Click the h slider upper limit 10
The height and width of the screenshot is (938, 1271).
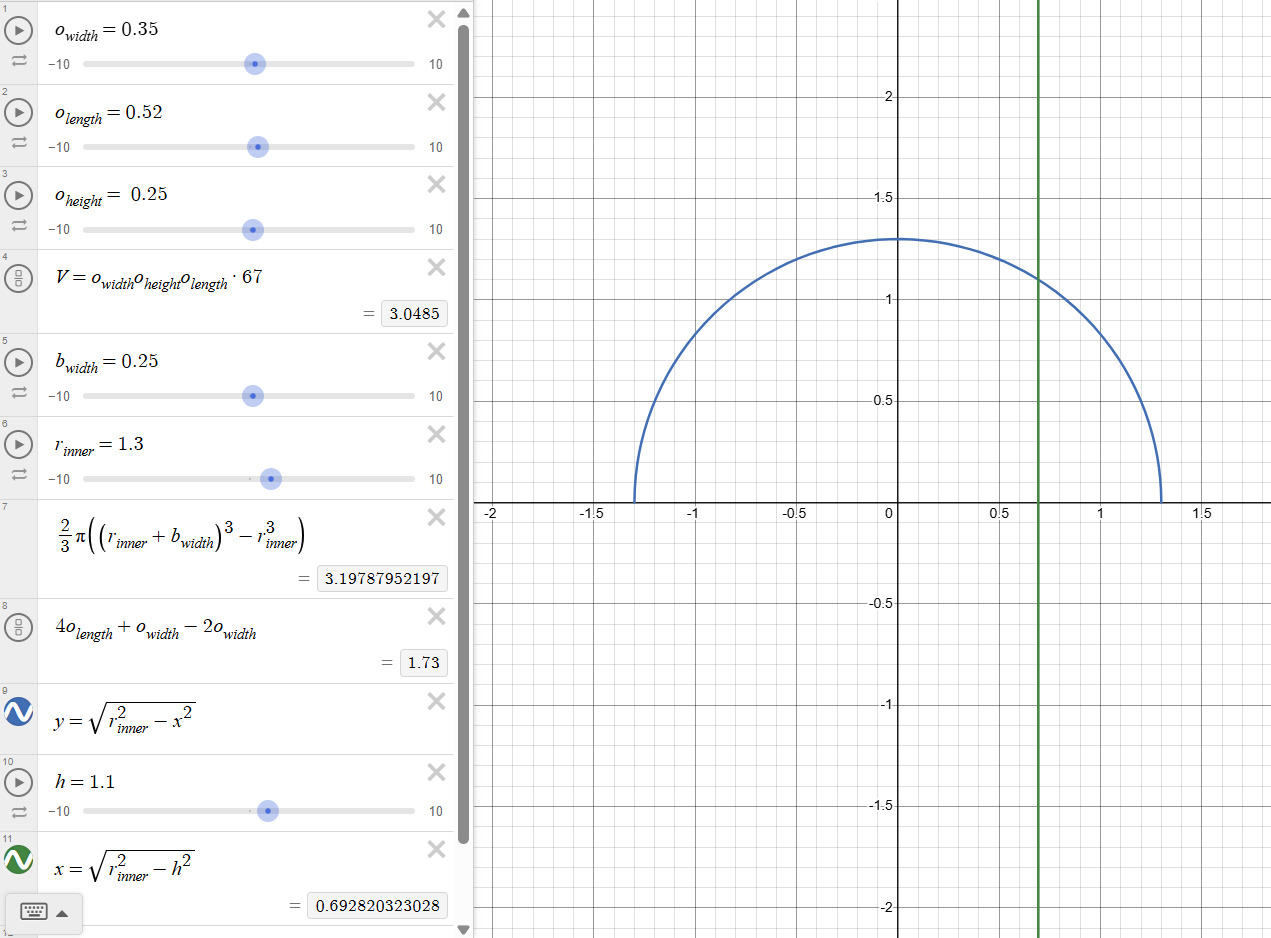click(436, 811)
